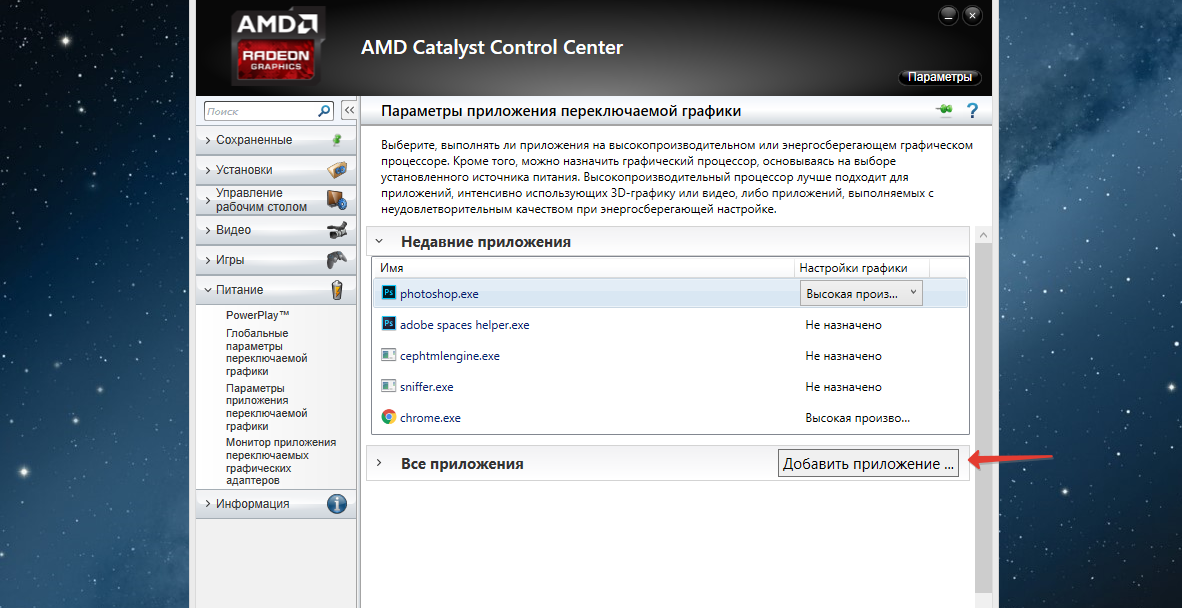Click the camcorder icon beside Видео

pyautogui.click(x=336, y=230)
